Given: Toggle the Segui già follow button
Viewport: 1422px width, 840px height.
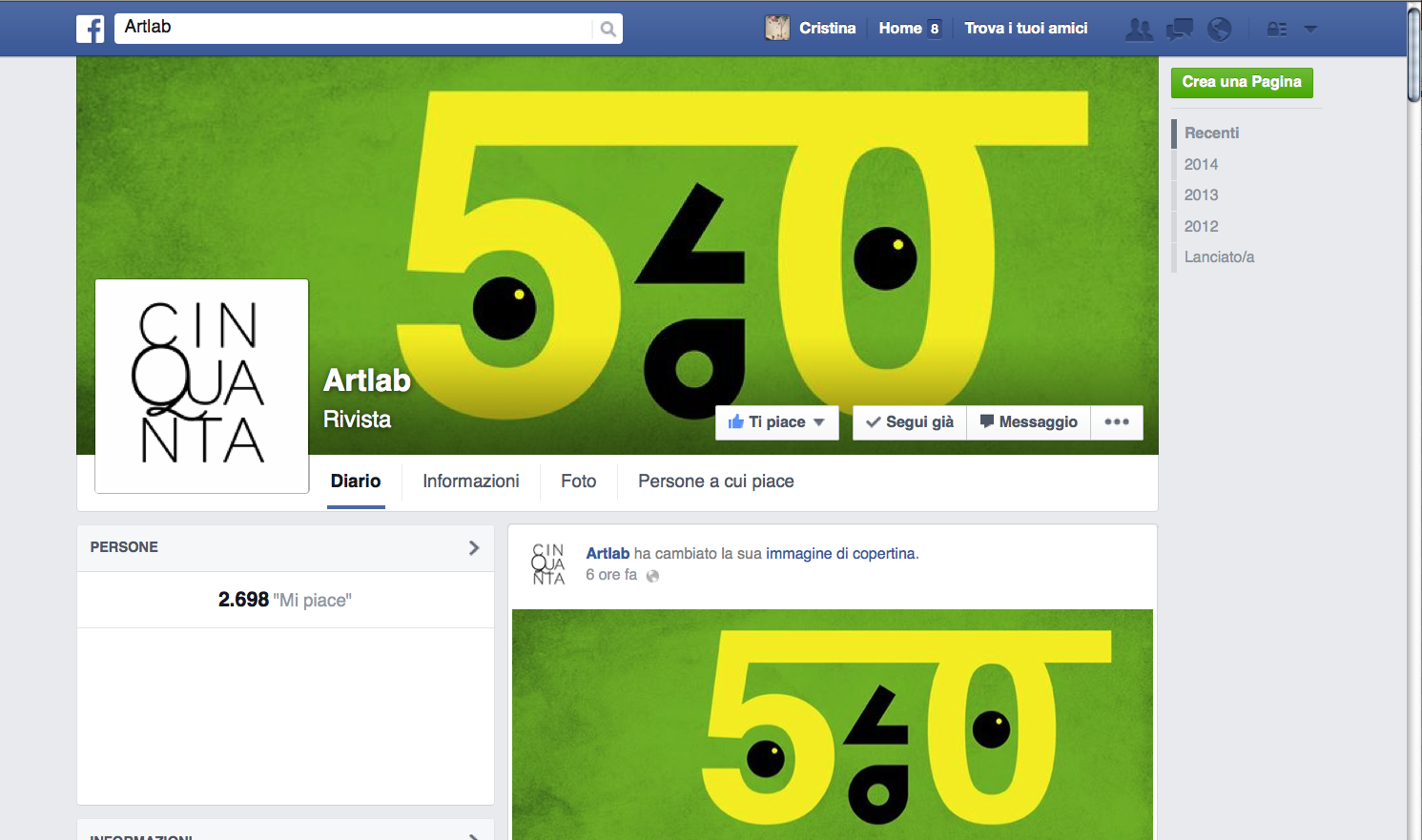Looking at the screenshot, I should [910, 422].
